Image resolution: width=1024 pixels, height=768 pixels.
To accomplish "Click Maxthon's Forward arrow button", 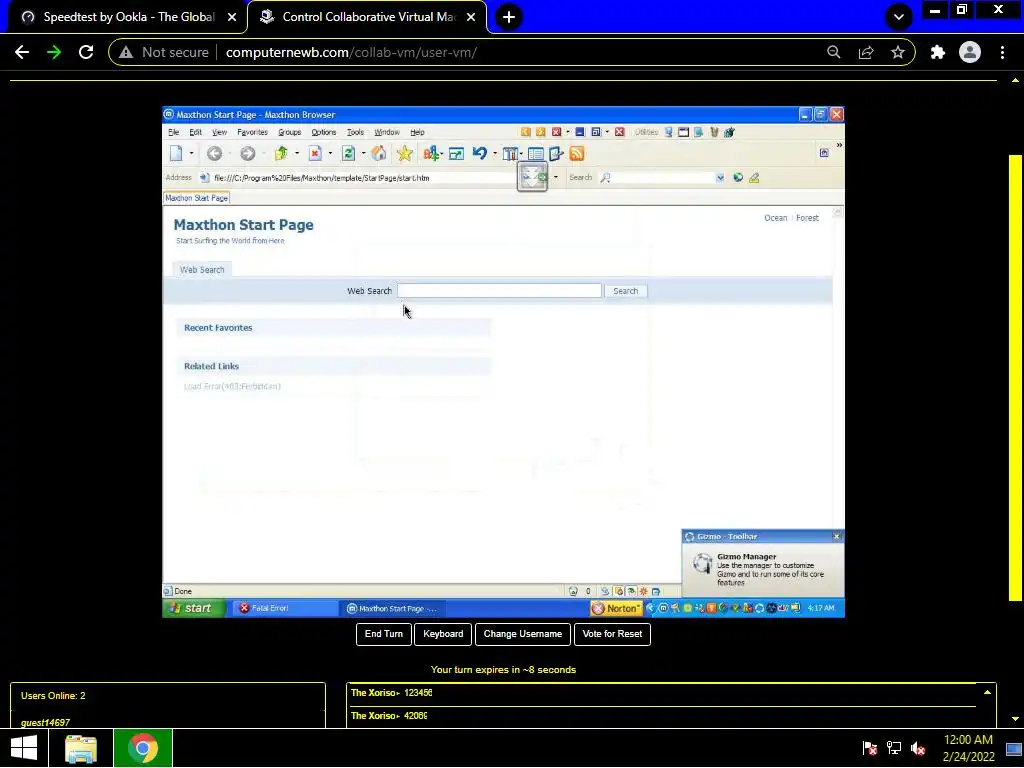I will [248, 153].
